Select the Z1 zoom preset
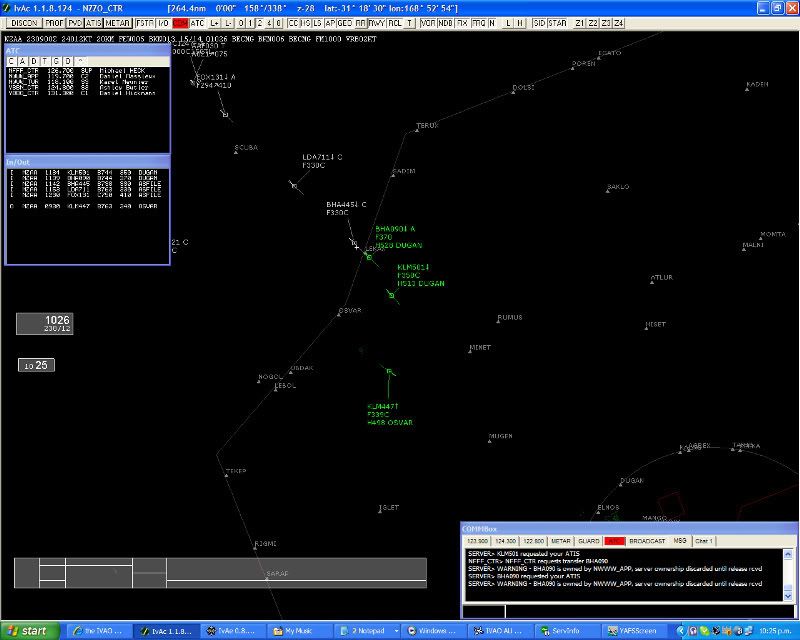Viewport: 800px width, 640px height. pos(581,22)
